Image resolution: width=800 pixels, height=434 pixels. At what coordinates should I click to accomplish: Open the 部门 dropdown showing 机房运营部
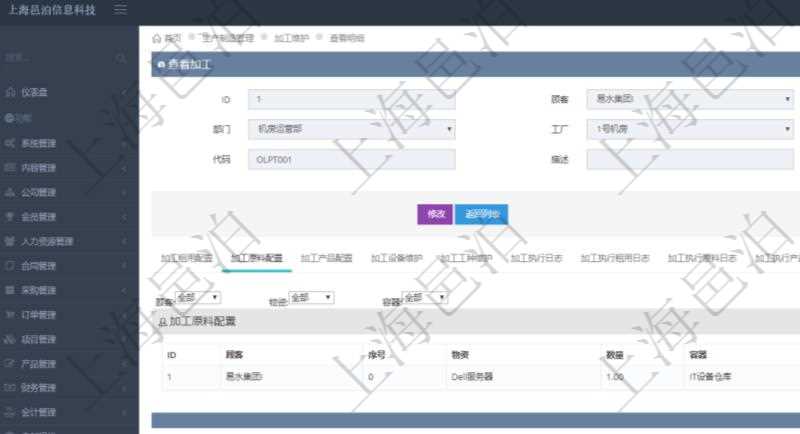(352, 129)
